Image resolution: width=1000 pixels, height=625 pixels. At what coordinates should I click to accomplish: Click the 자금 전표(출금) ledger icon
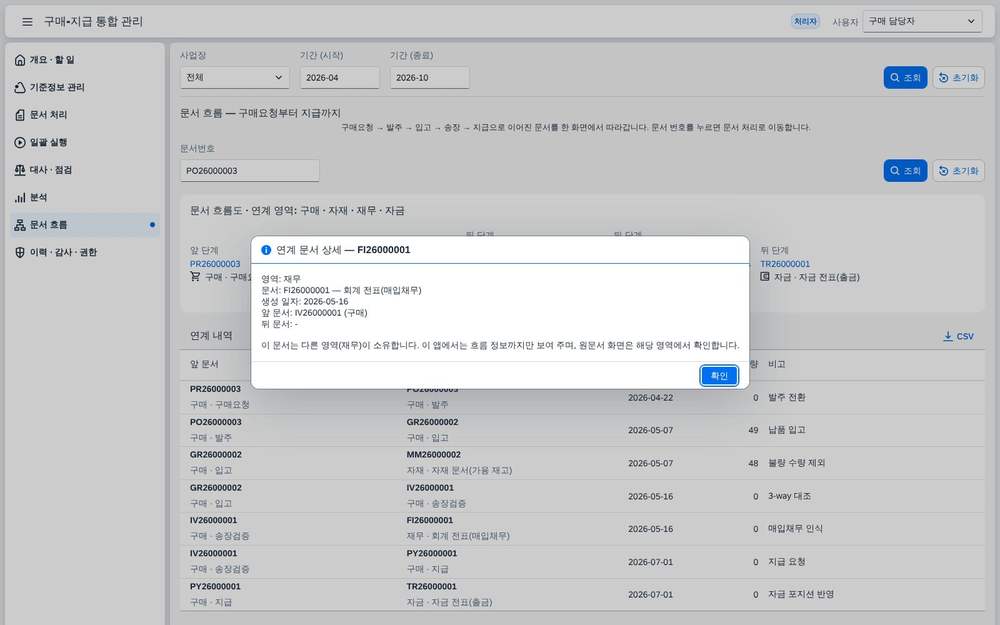(x=765, y=277)
